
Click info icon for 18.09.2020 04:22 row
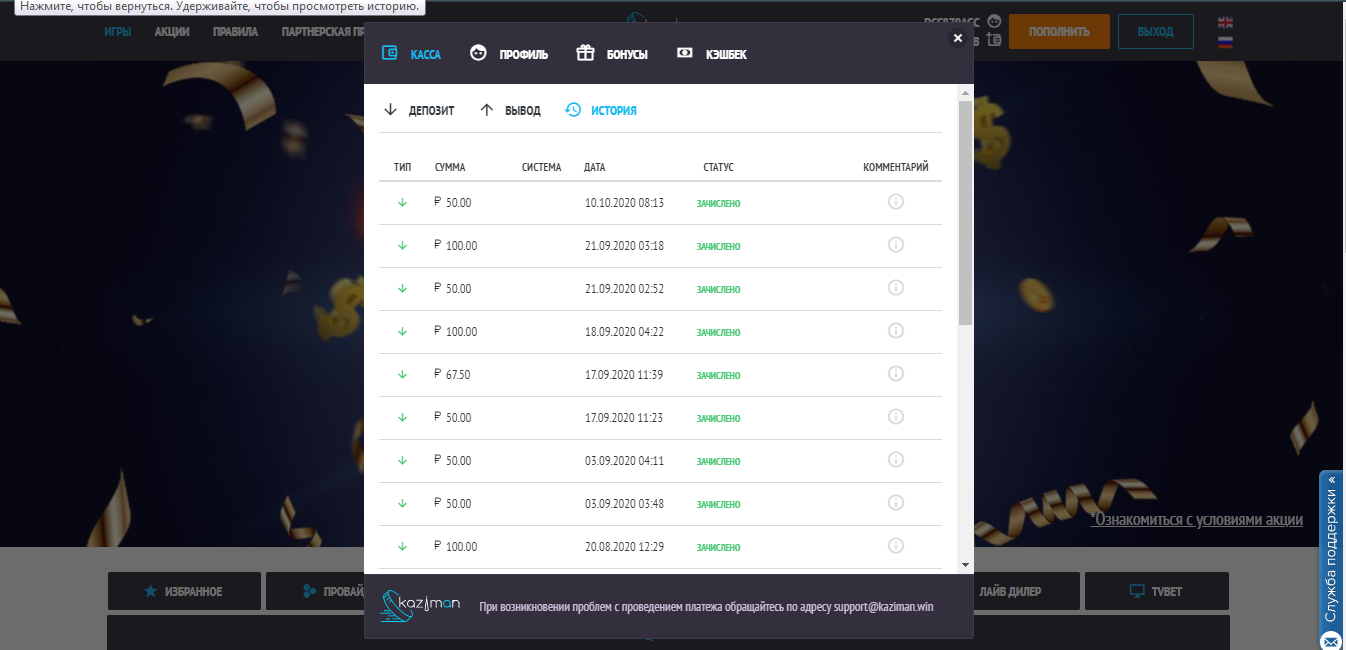896,331
